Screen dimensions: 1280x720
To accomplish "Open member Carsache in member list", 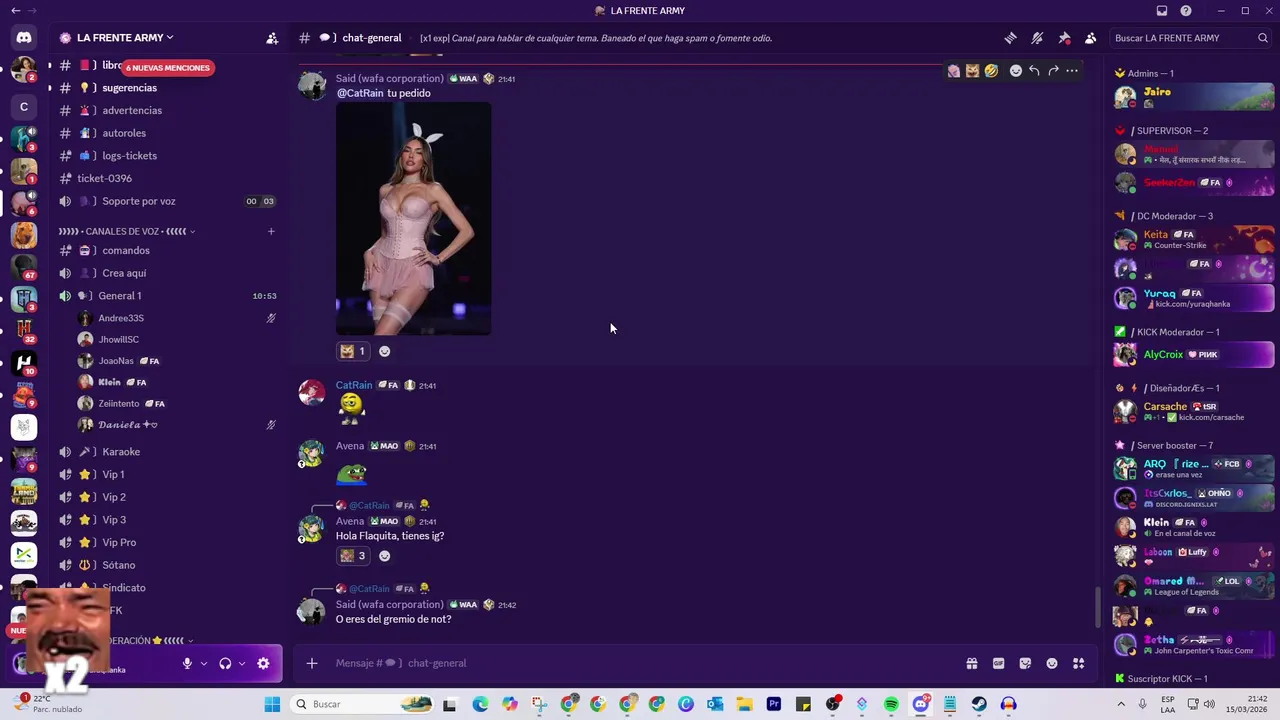I will 1194,411.
